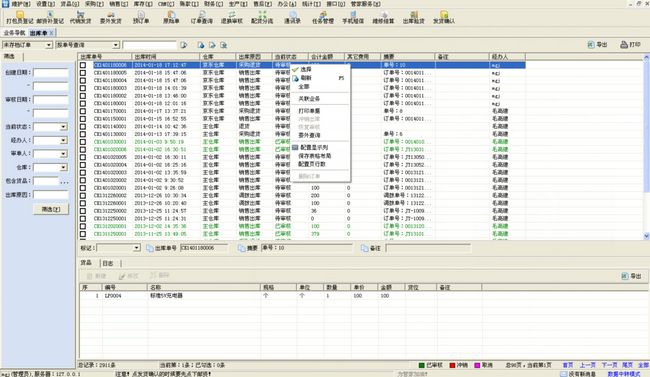Click the refresh icon in the filter bar

click(x=201, y=45)
